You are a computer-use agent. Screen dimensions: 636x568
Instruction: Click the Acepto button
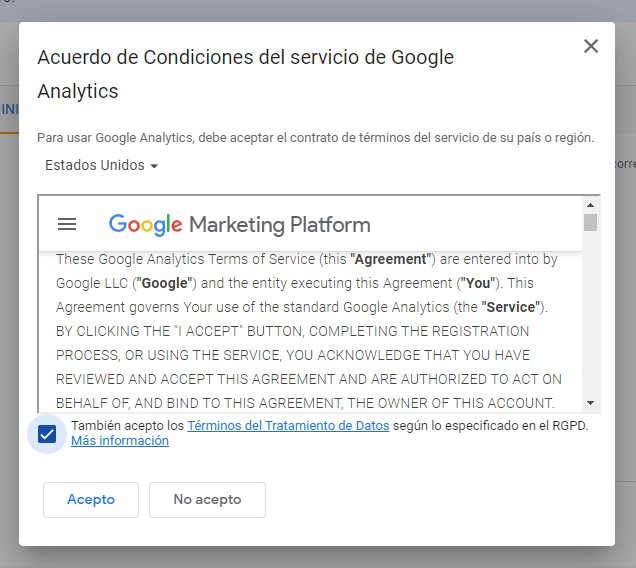click(91, 499)
